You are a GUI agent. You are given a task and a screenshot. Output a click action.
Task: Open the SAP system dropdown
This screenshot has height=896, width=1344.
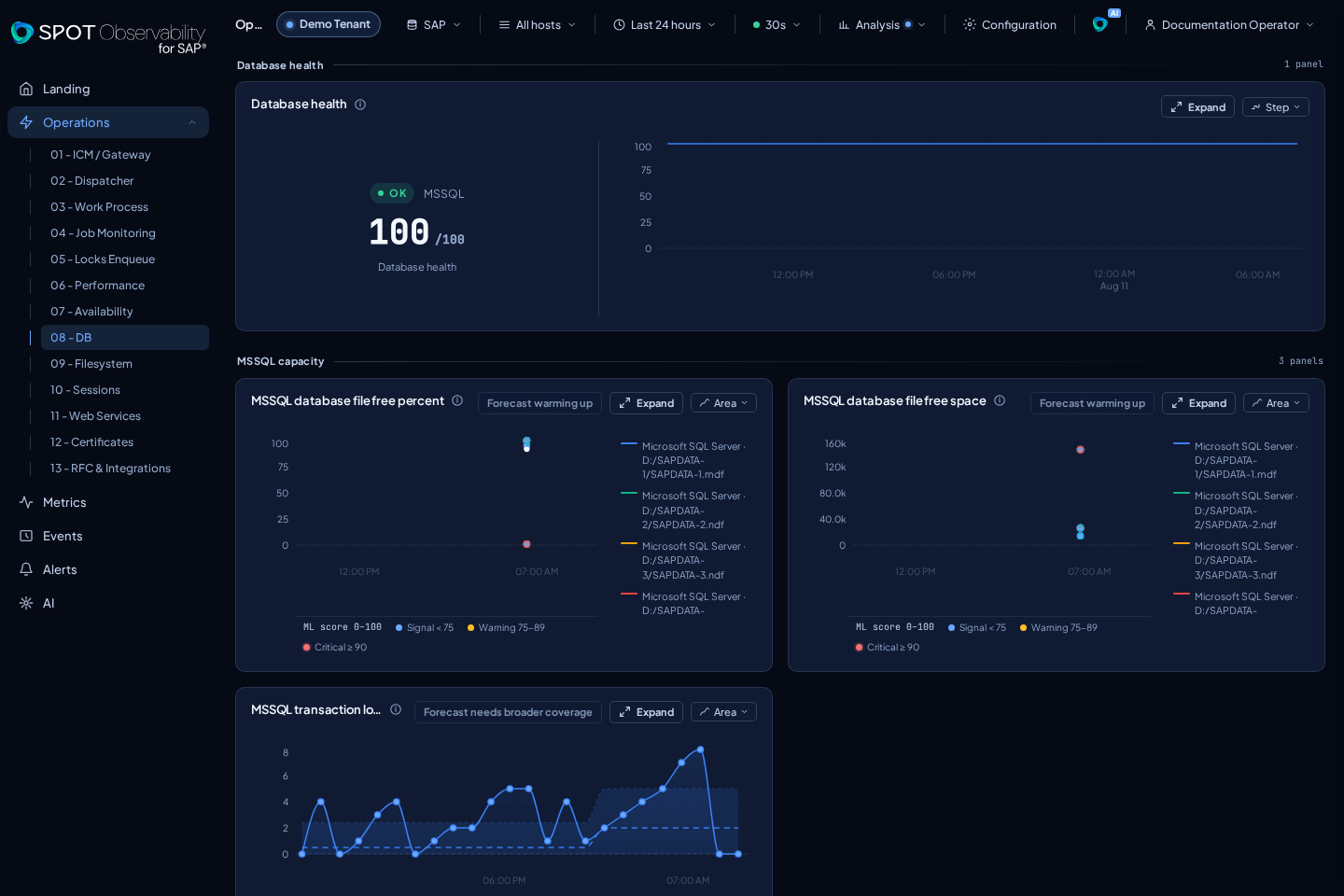pos(434,24)
